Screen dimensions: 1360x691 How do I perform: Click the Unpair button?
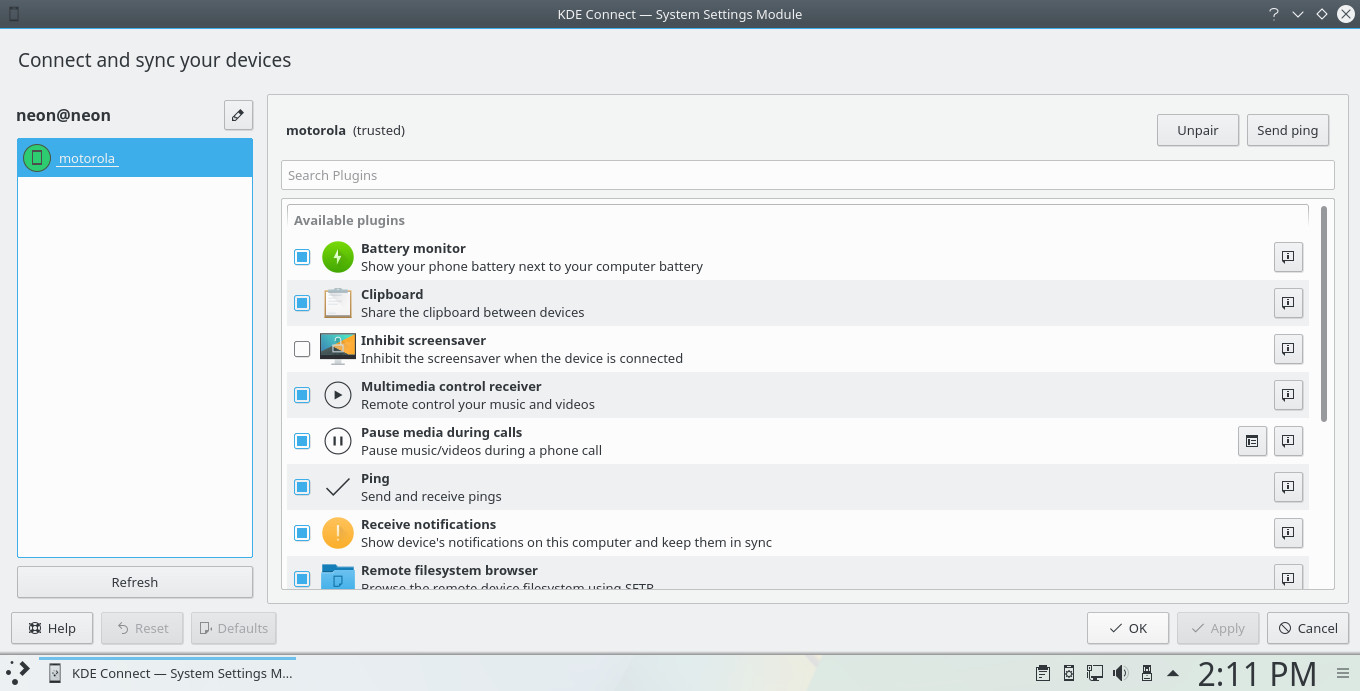[x=1197, y=131]
